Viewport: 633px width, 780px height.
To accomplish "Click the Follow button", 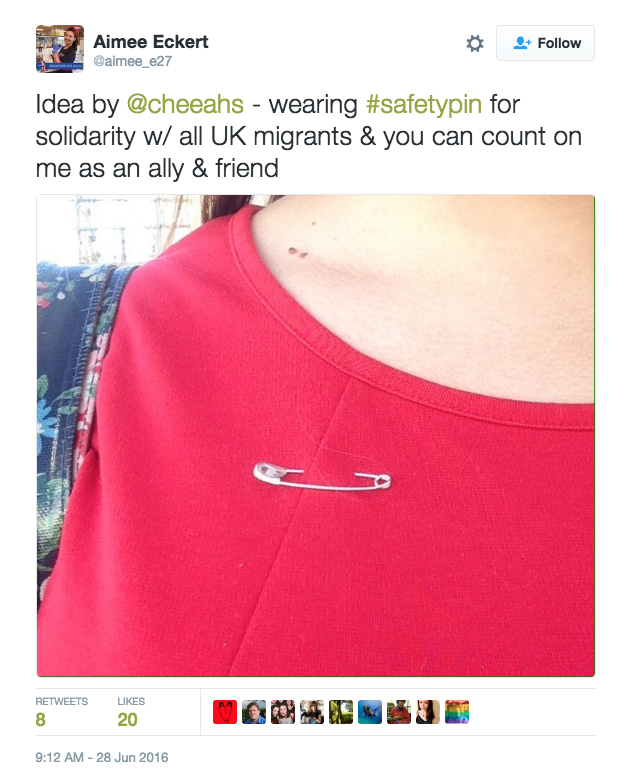I will point(545,43).
